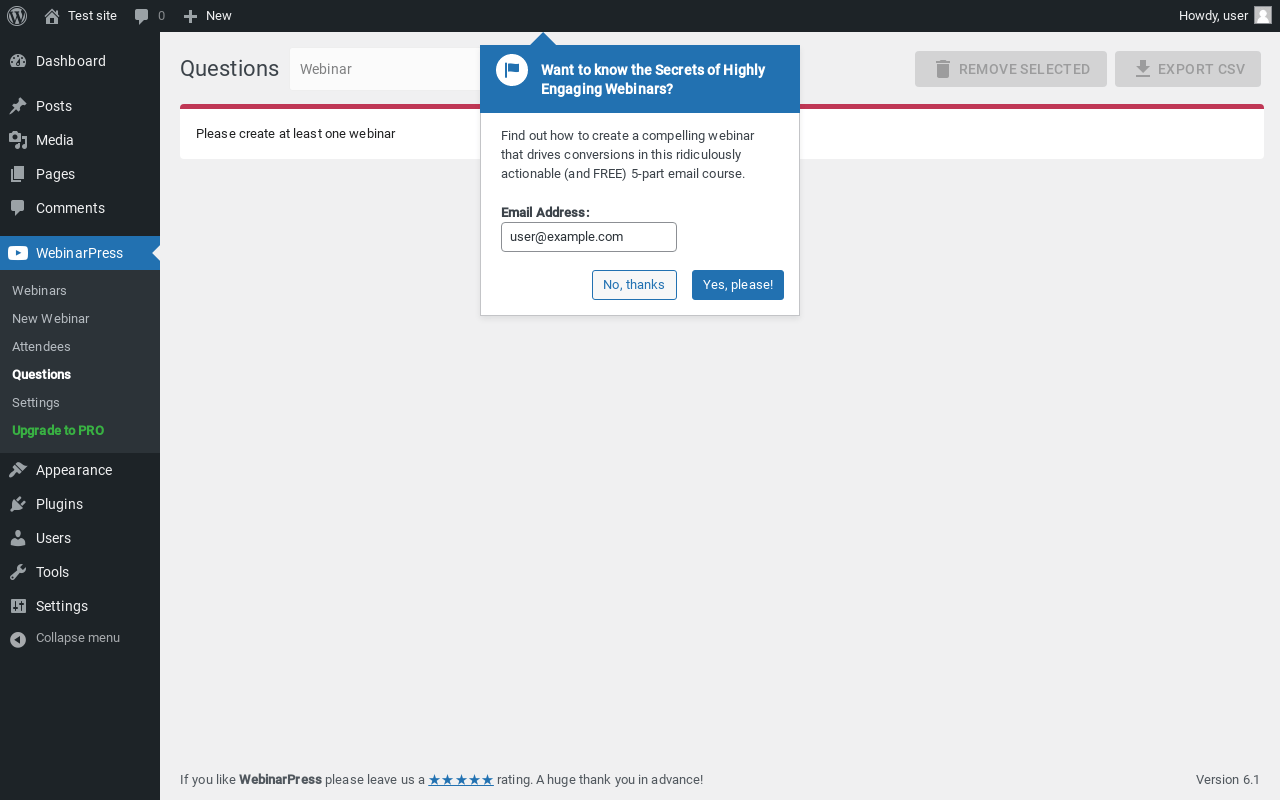Open the Webinar dropdown selector
Viewport: 1280px width, 800px height.
(x=385, y=69)
